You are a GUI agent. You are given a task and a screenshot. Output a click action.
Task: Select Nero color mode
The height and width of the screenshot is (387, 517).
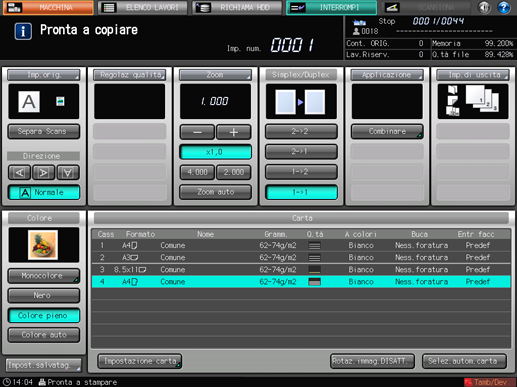pos(44,295)
